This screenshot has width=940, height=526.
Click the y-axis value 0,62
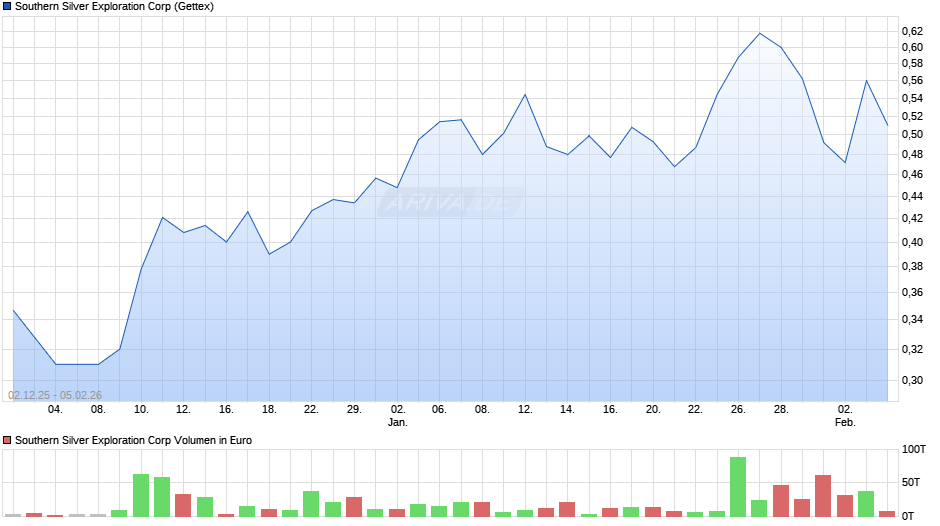pos(912,31)
